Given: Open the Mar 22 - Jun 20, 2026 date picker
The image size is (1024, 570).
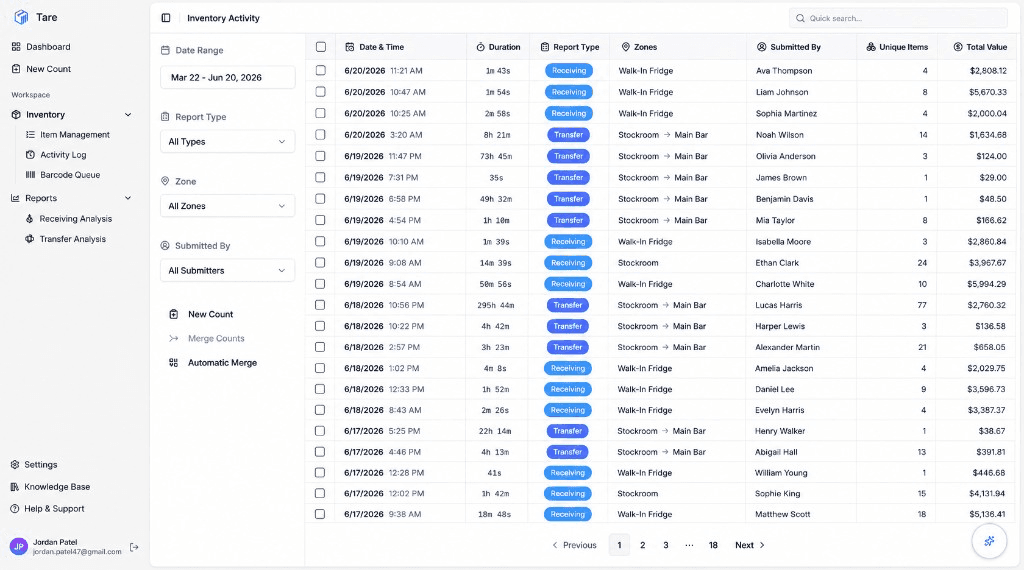Looking at the screenshot, I should click(x=227, y=77).
